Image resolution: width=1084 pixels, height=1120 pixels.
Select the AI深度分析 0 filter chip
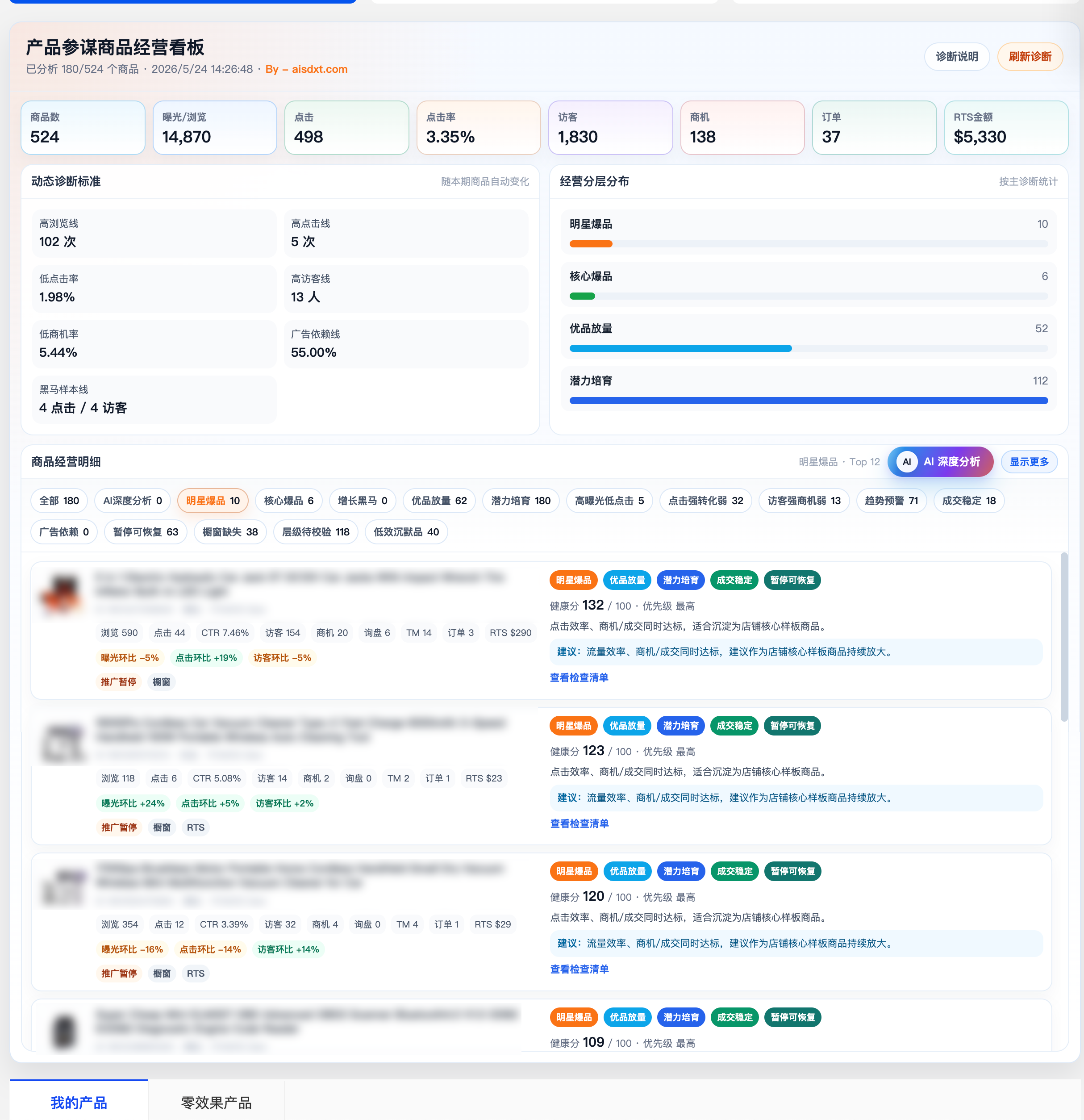133,501
